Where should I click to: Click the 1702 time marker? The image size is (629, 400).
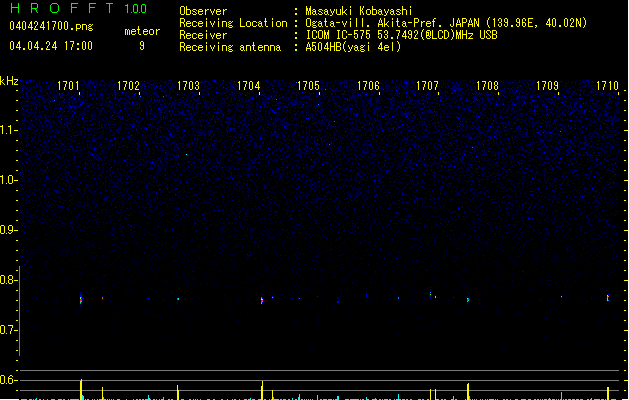128,86
